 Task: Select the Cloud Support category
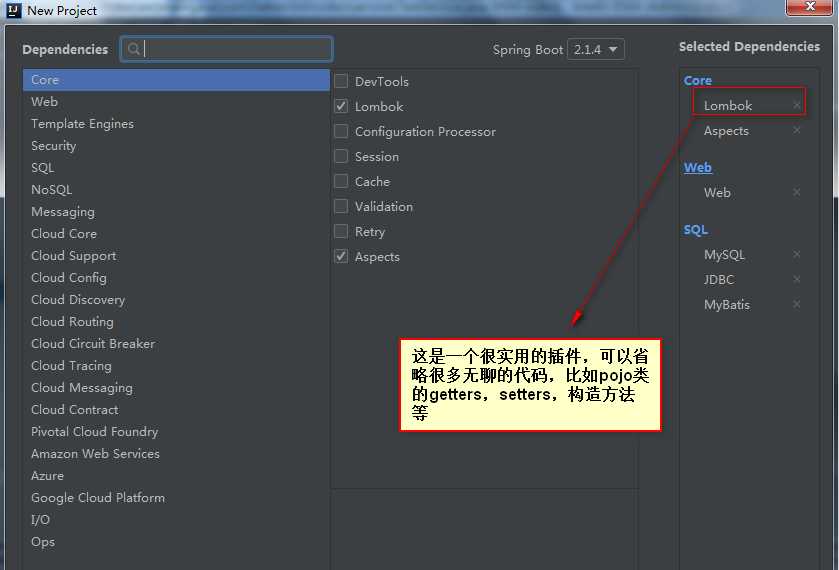click(176, 255)
